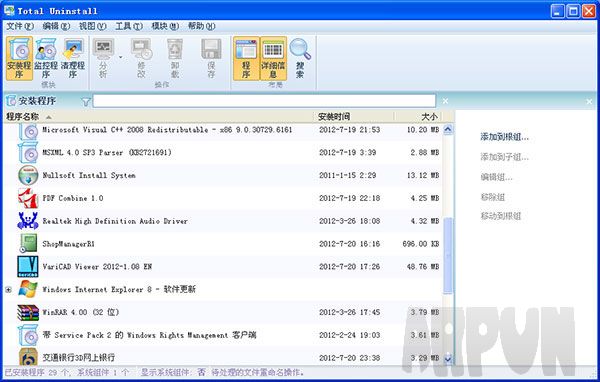Select the 交通银行3D网上银行 icon

click(x=28, y=357)
